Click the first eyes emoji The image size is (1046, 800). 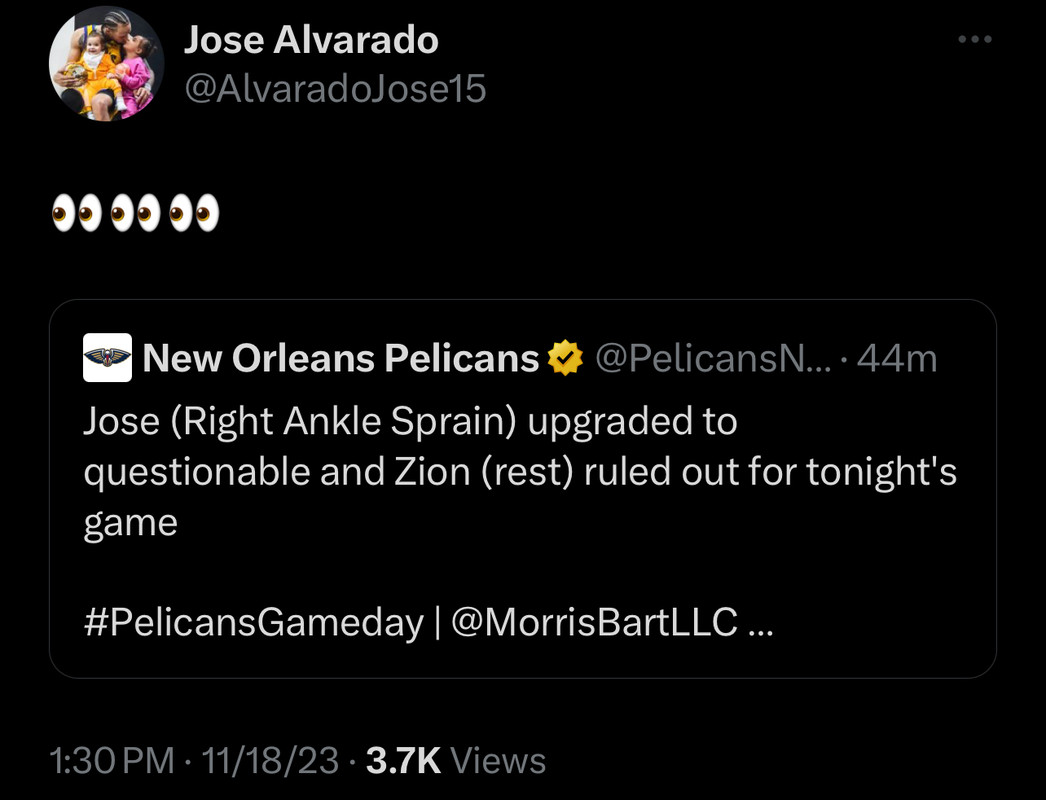(75, 213)
